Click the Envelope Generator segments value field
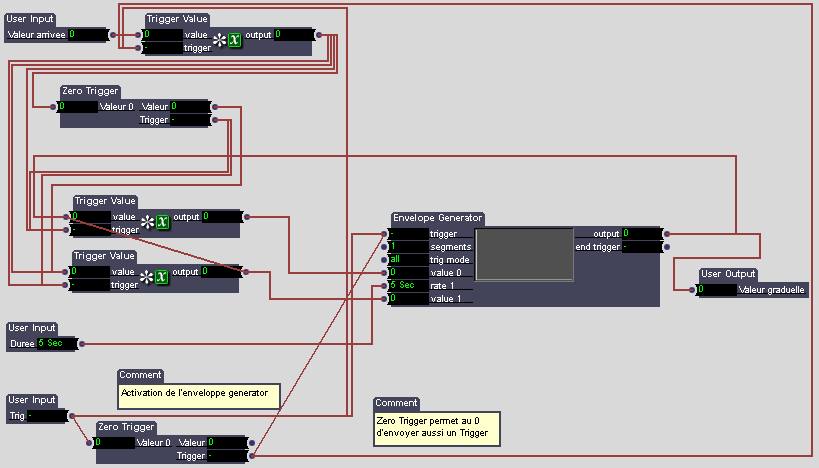The width and height of the screenshot is (819, 468). (x=407, y=246)
